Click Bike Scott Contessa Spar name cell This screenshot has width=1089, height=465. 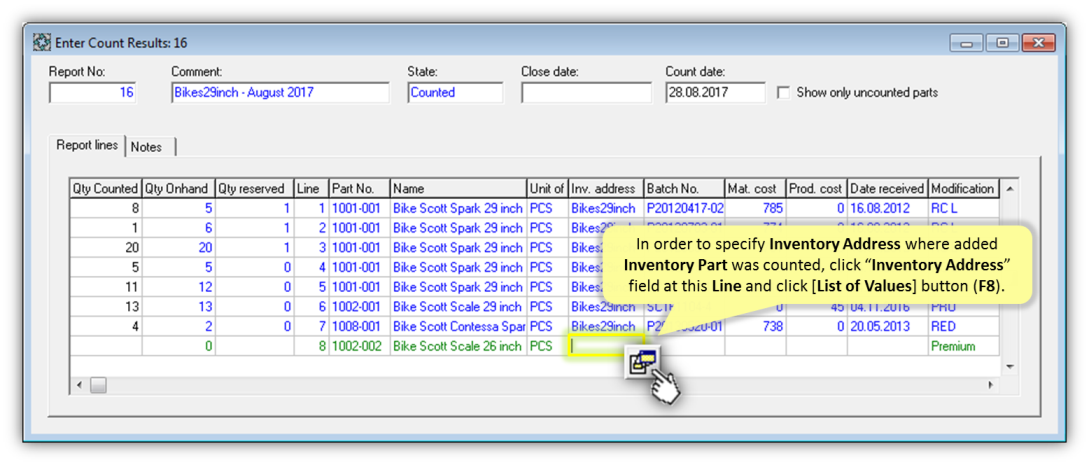coord(458,326)
